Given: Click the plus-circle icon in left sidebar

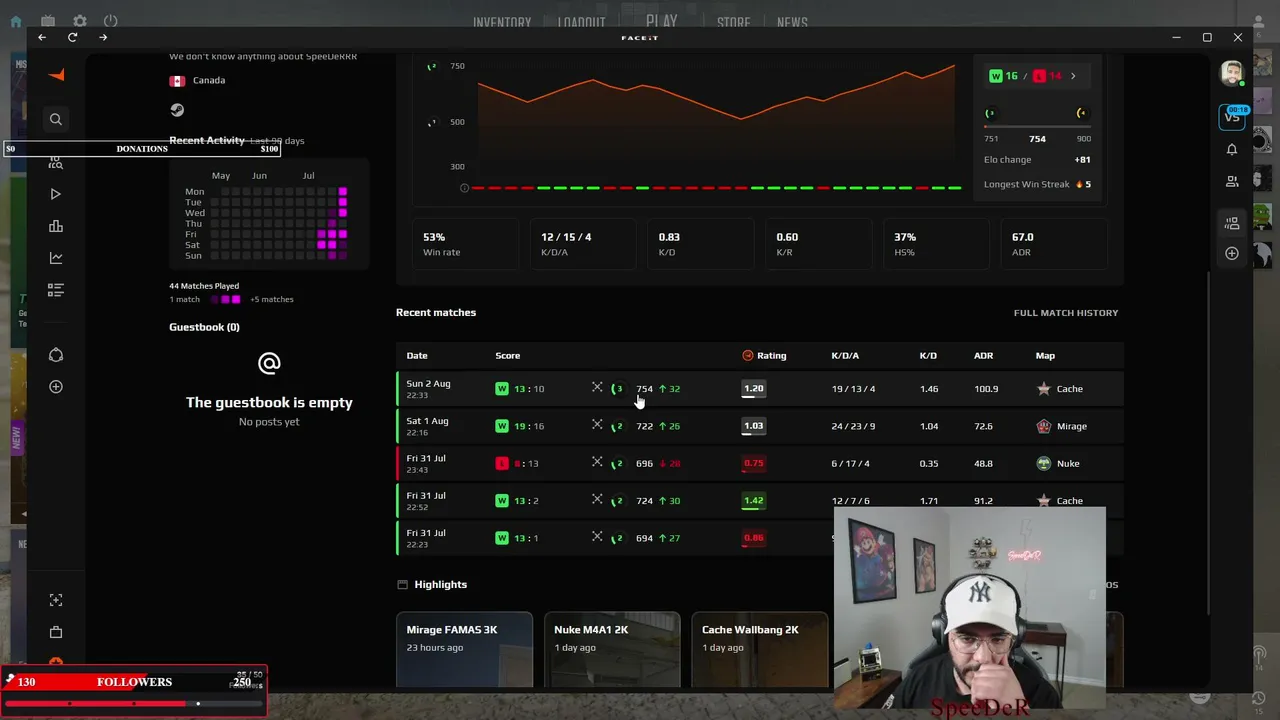Looking at the screenshot, I should point(56,387).
